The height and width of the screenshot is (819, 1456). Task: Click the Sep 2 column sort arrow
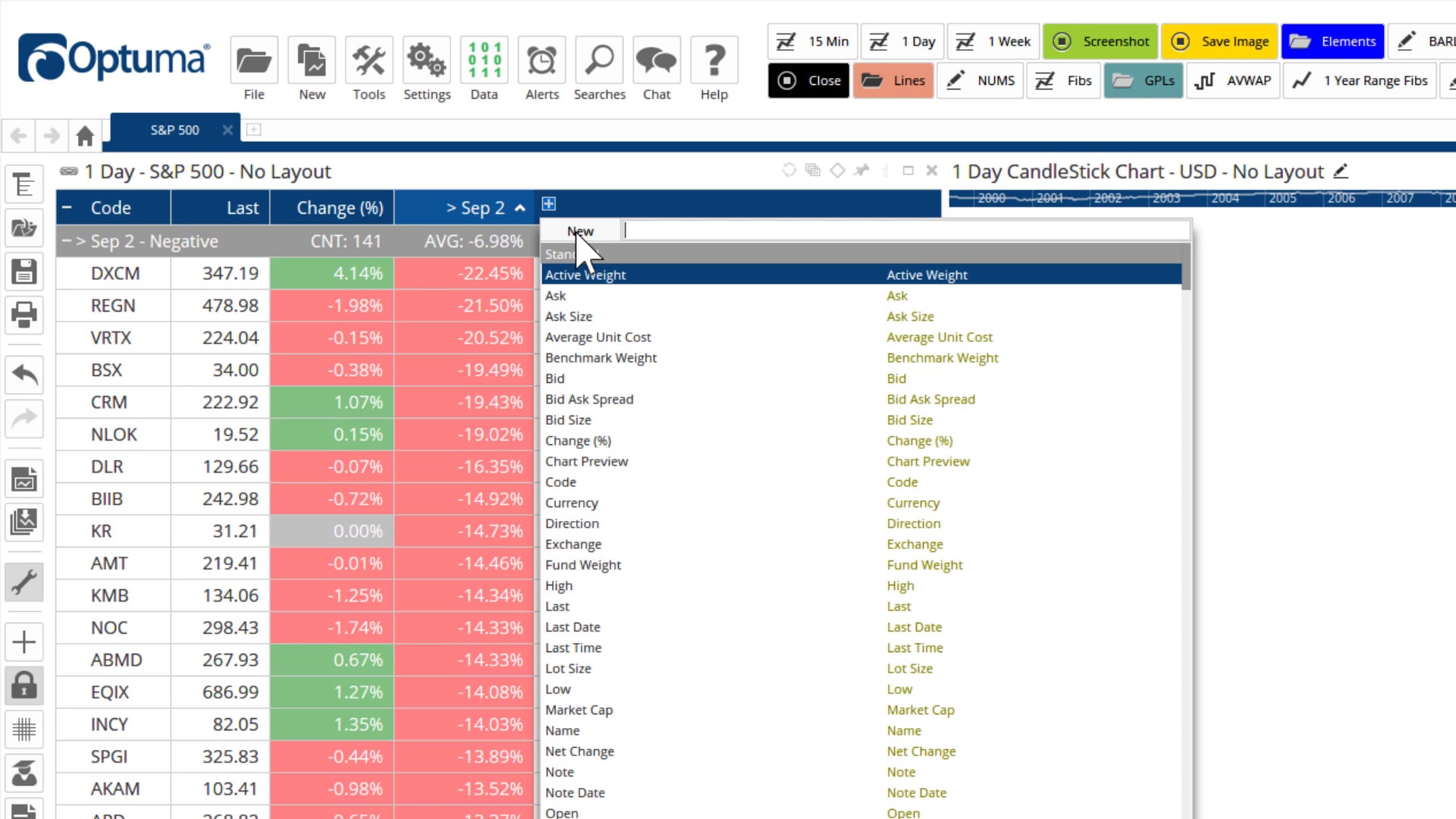520,208
